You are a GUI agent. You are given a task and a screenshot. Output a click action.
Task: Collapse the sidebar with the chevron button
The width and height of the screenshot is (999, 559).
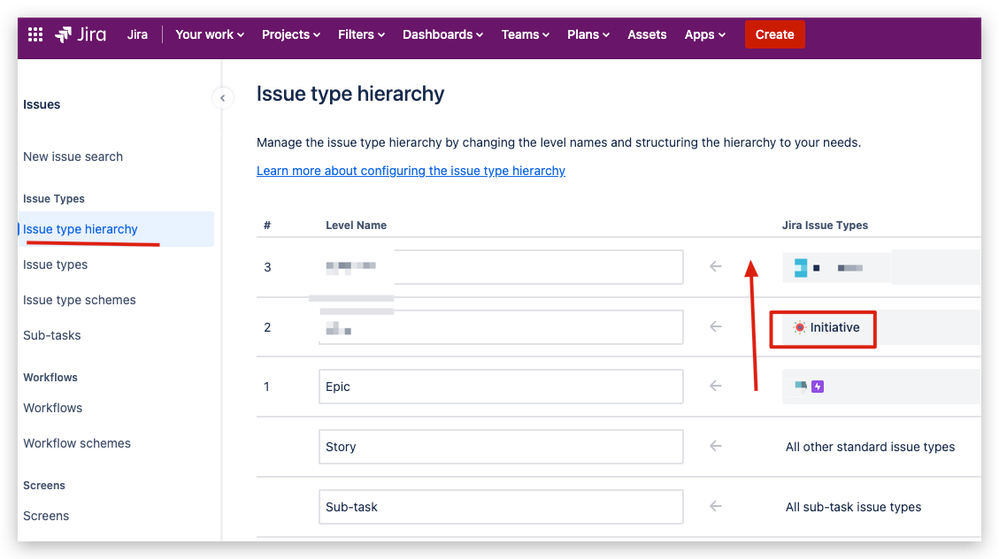[222, 98]
